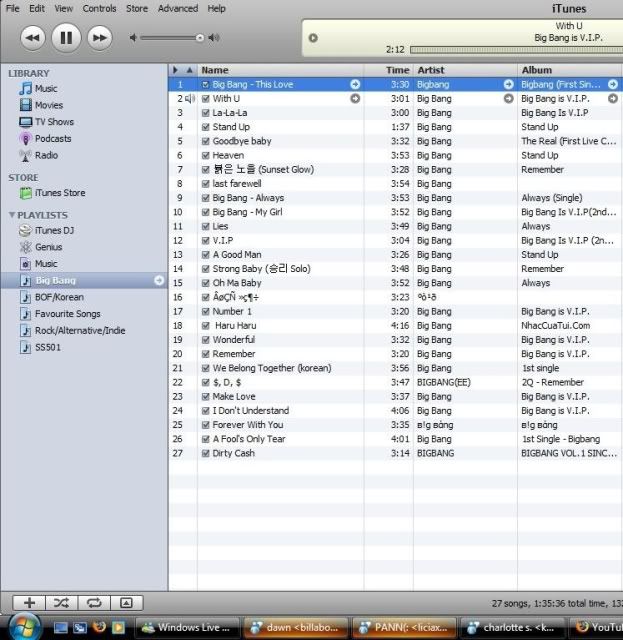Toggle shuffle at bottom left
Screen dimensions: 623x640
(x=61, y=603)
